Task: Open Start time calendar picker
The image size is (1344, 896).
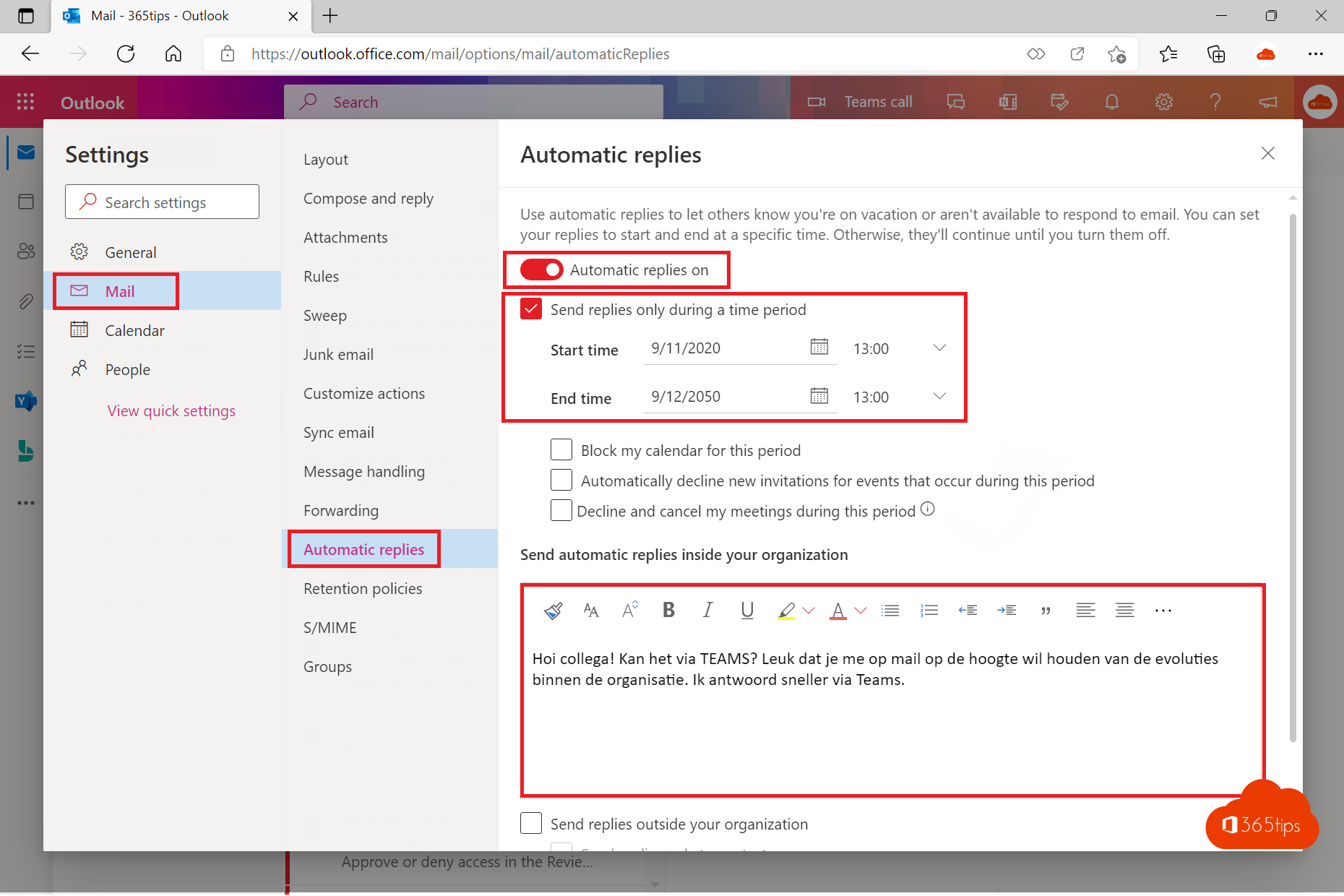Action: [x=819, y=347]
